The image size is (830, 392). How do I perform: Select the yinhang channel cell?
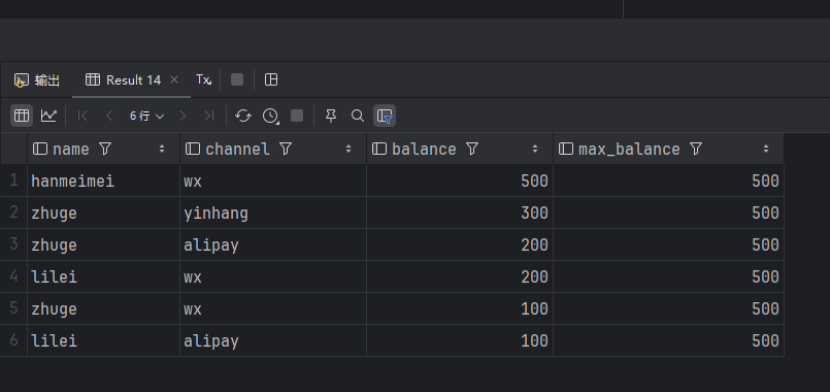[x=273, y=213]
